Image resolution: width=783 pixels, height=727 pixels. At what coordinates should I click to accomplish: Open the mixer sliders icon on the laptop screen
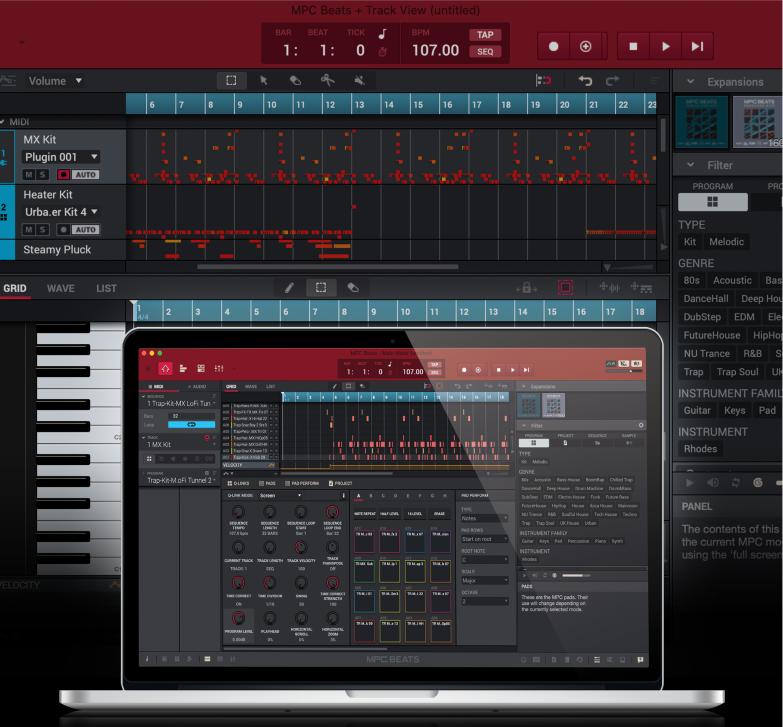point(219,368)
